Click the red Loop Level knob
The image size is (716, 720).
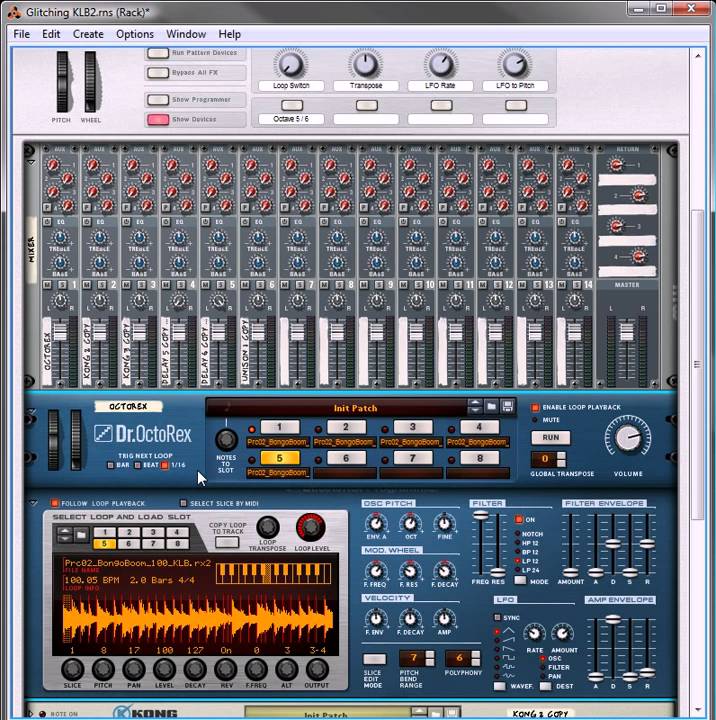coord(311,527)
